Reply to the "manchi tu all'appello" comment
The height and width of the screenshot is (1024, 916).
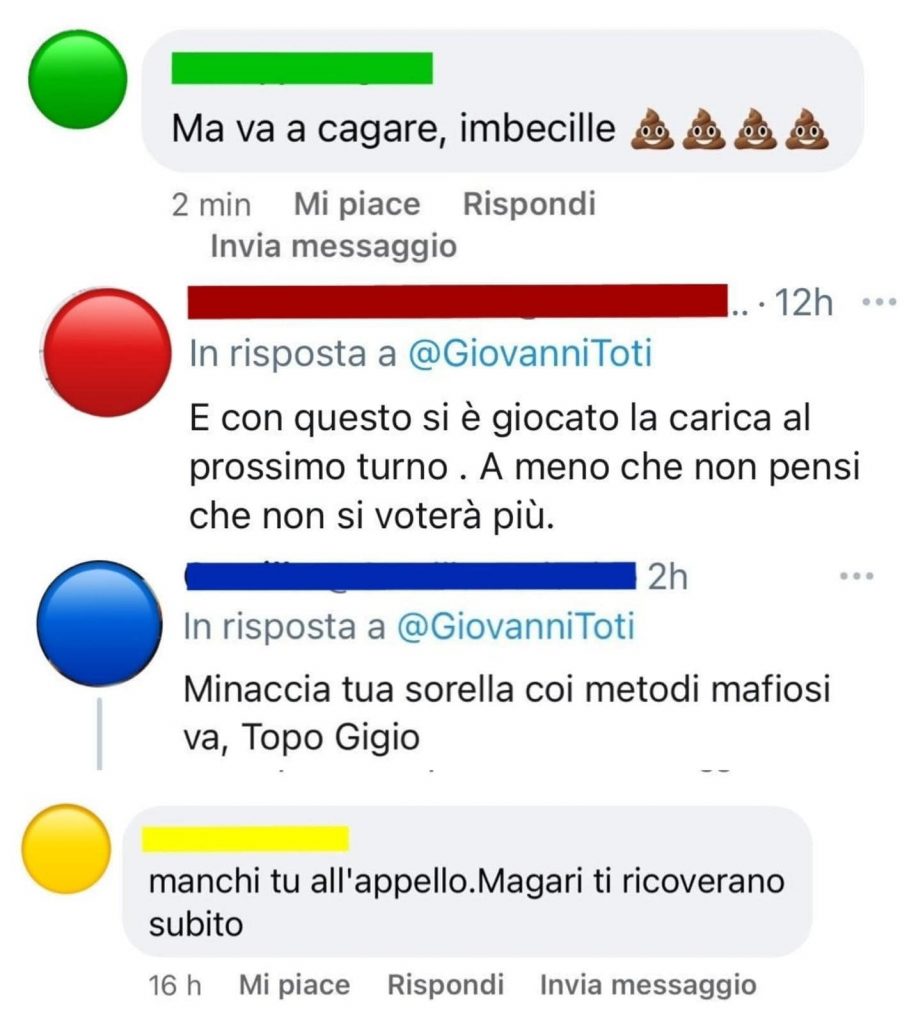[x=445, y=985]
